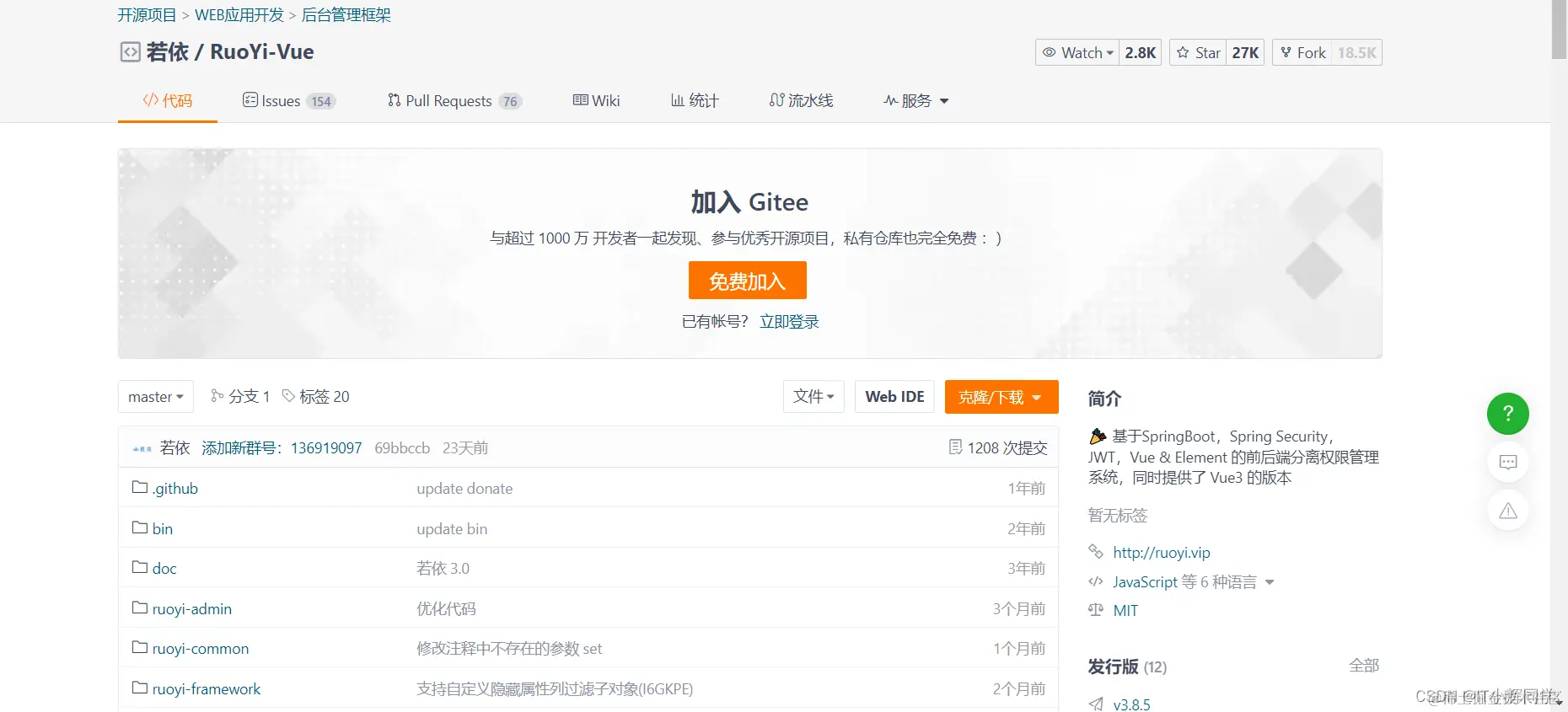Click the ruoyi-common folder icon
Screen dimensions: 1568x712
pyautogui.click(x=140, y=647)
